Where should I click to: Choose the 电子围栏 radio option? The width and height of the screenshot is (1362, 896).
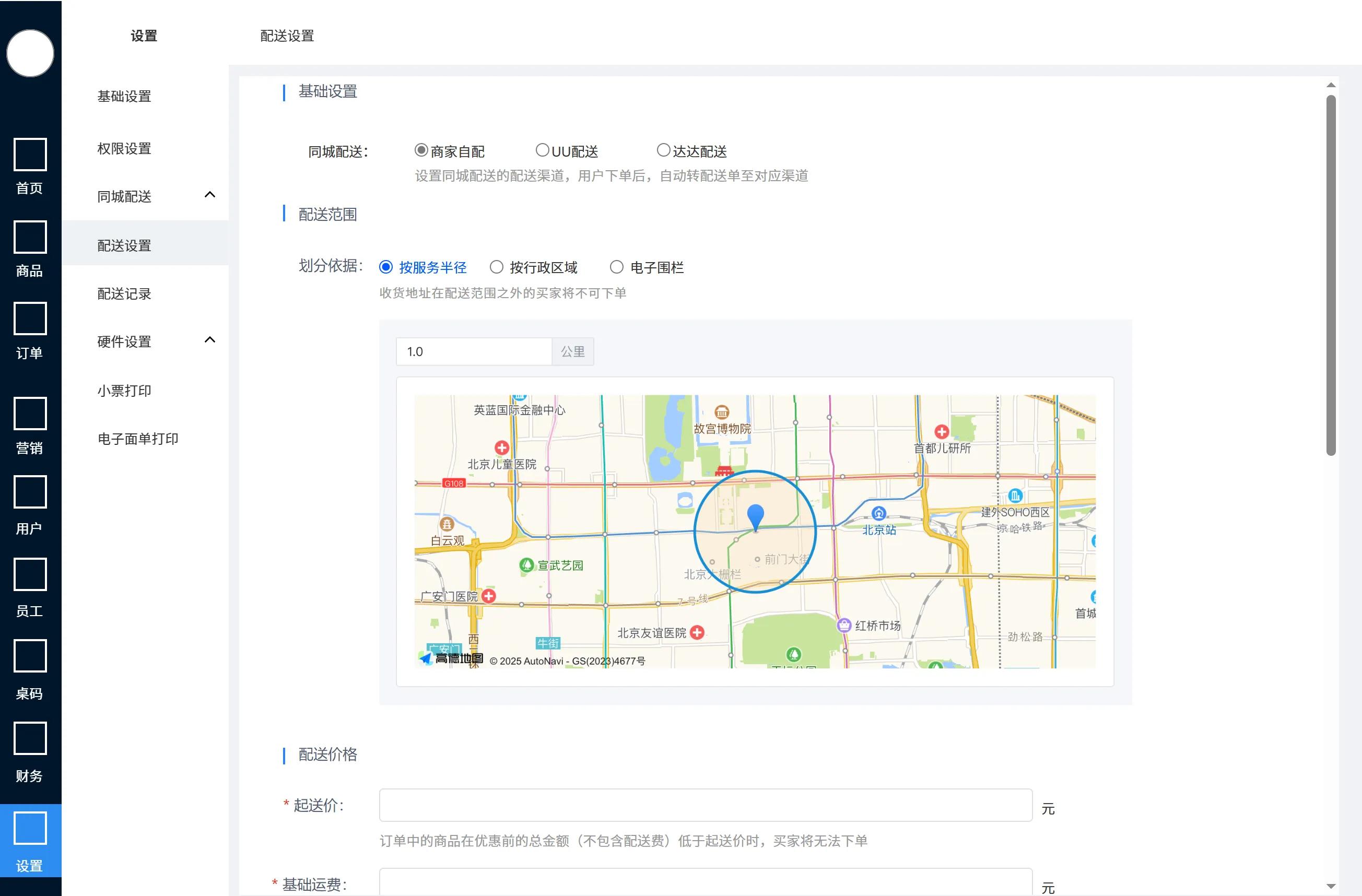pyautogui.click(x=616, y=267)
